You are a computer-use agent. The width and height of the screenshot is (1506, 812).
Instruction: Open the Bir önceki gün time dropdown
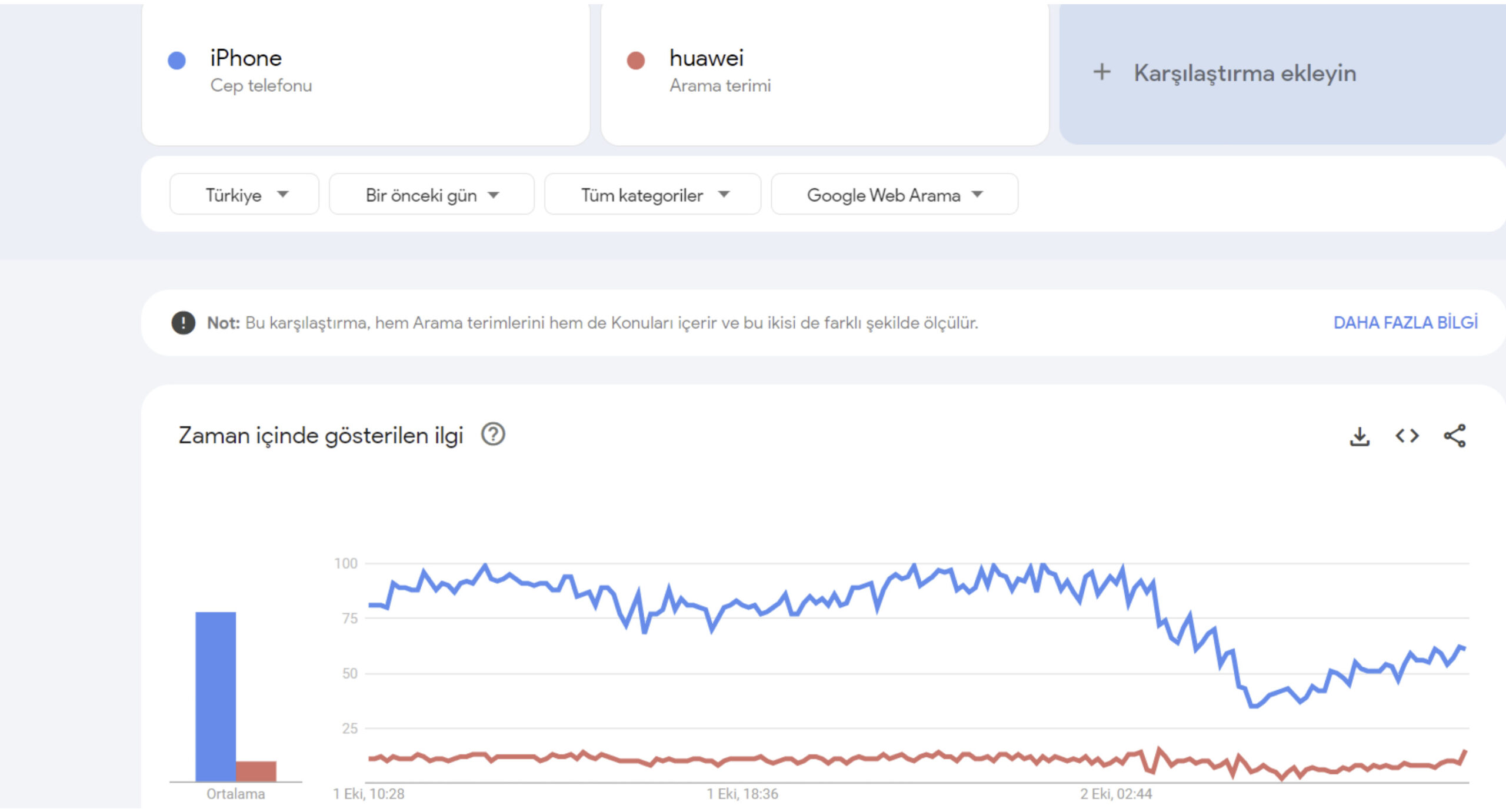(431, 195)
